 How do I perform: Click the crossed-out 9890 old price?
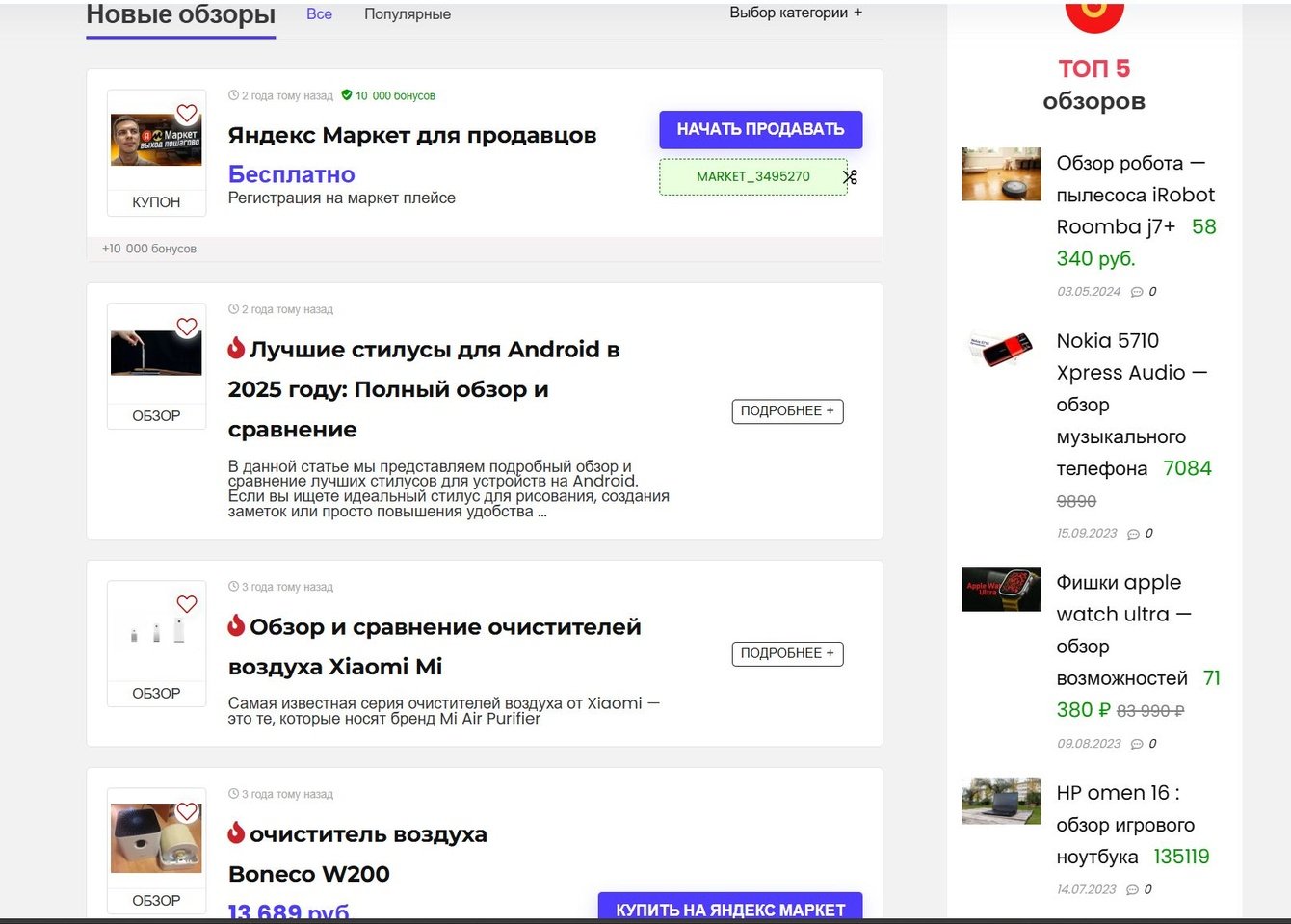tap(1076, 502)
